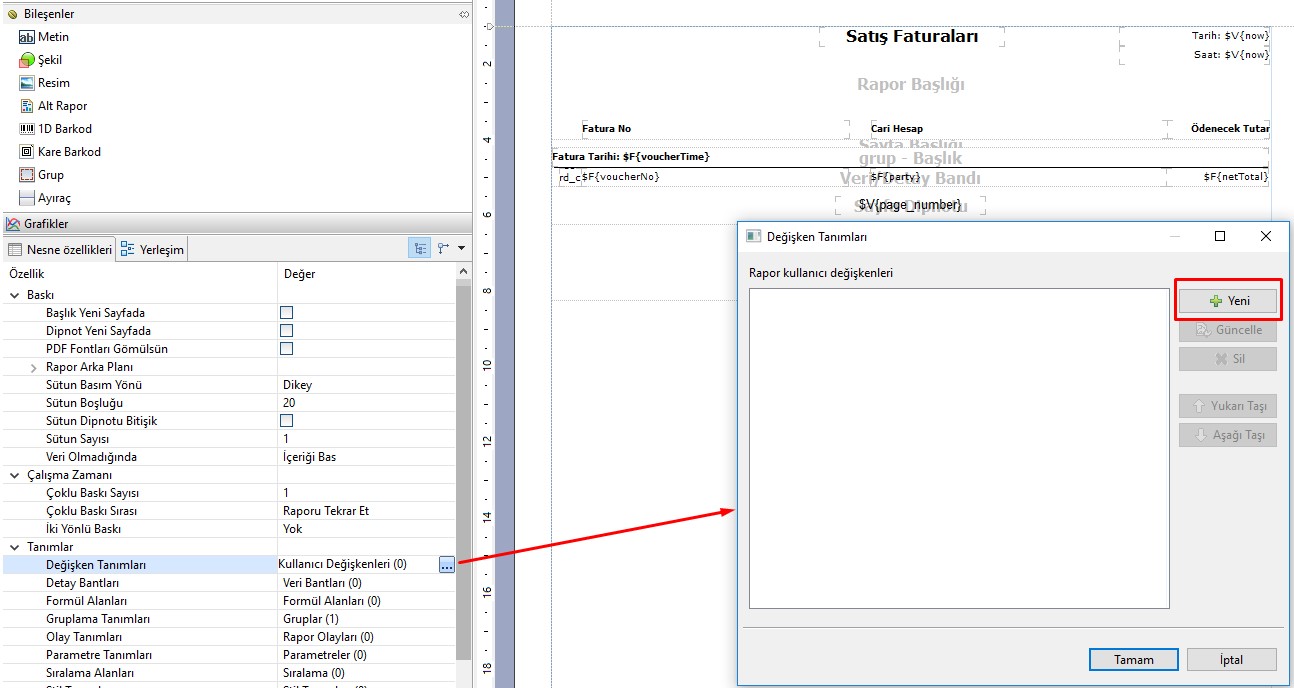Viewport: 1294px width, 688px height.
Task: Confirm dialog with Tamam button
Action: [1134, 660]
